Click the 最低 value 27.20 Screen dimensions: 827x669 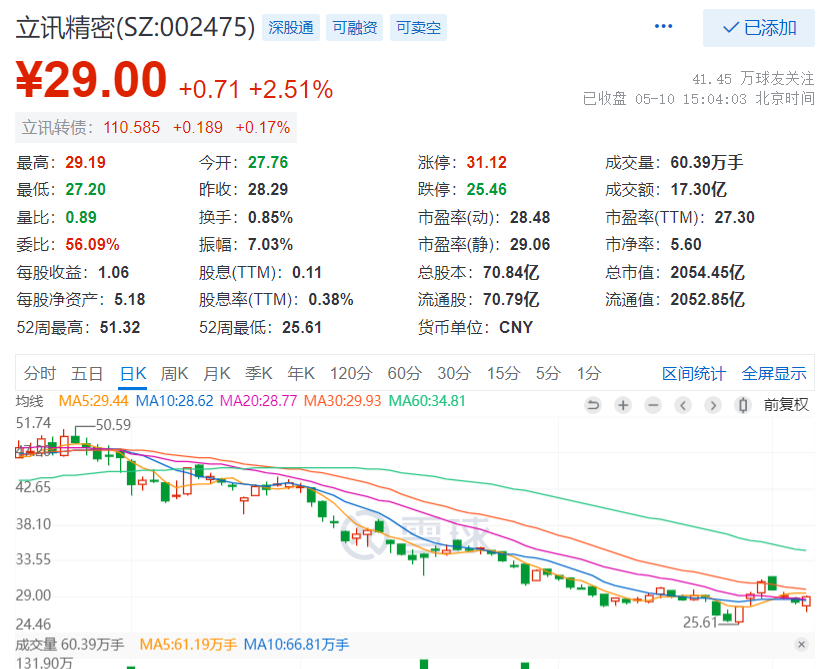[x=85, y=189]
